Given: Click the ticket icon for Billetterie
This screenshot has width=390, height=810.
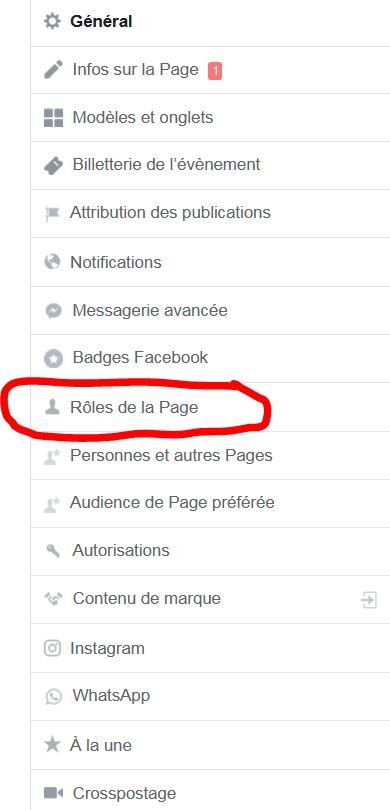Looking at the screenshot, I should point(53,165).
